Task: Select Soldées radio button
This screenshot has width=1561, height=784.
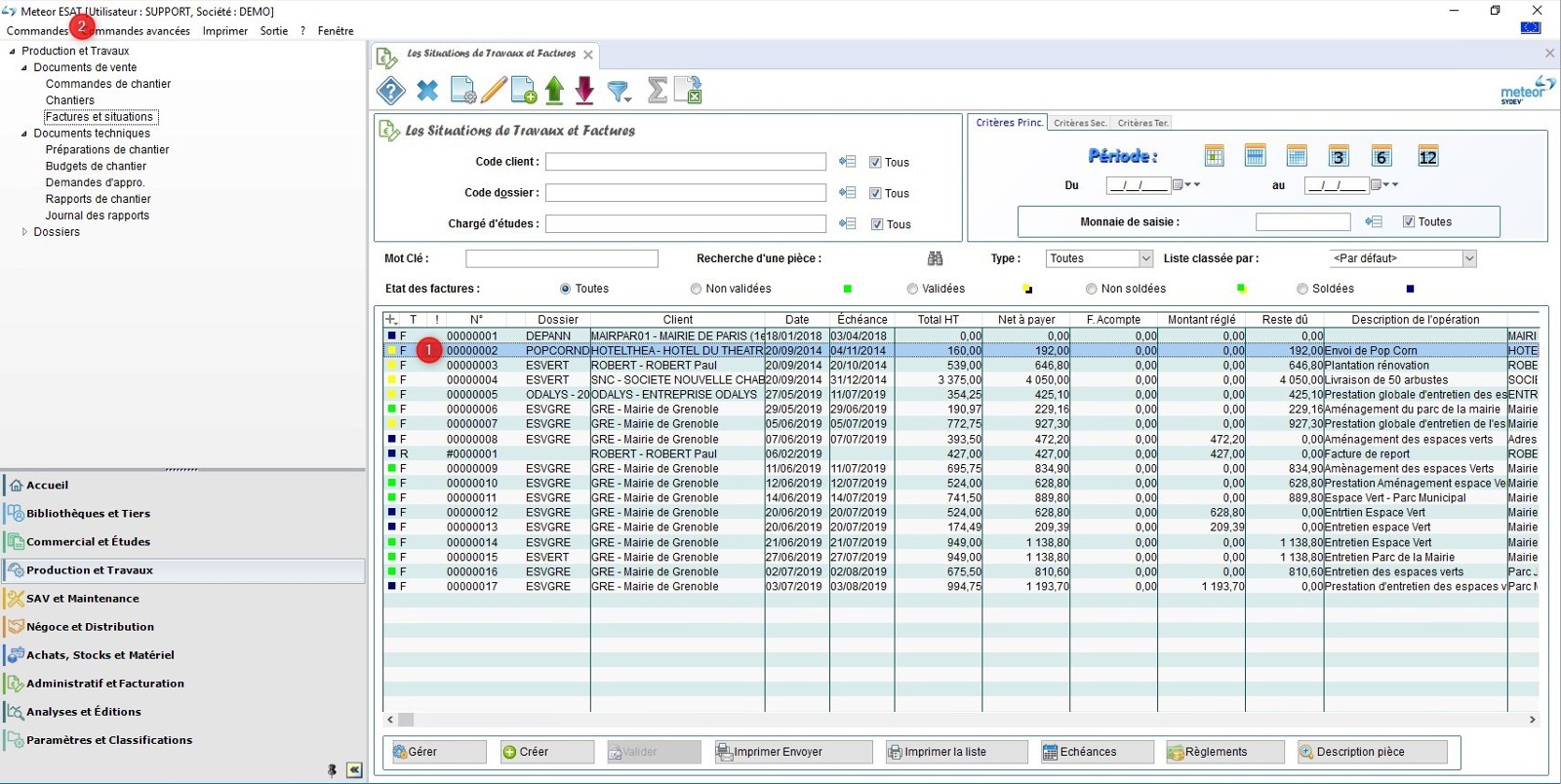Action: click(x=1302, y=289)
